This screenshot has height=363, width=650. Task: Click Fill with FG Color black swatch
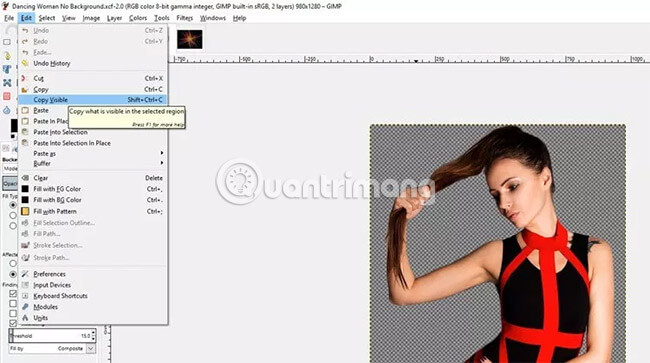tap(25, 189)
